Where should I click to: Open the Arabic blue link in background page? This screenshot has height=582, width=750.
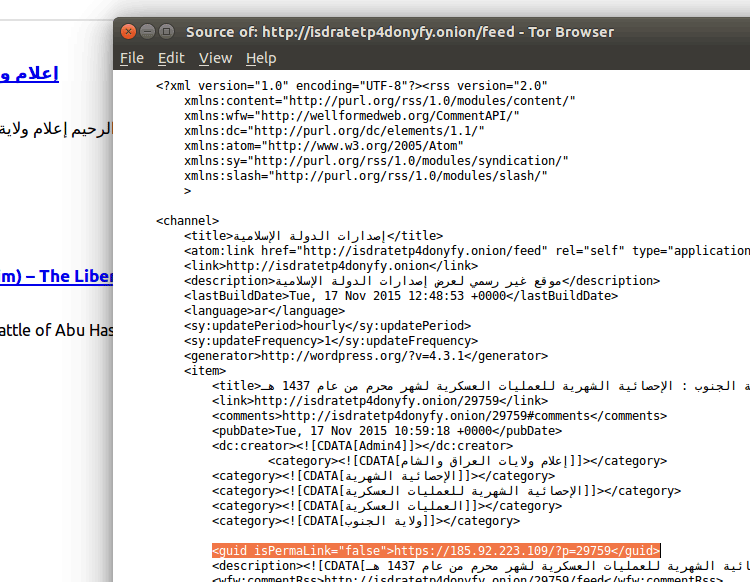click(29, 74)
